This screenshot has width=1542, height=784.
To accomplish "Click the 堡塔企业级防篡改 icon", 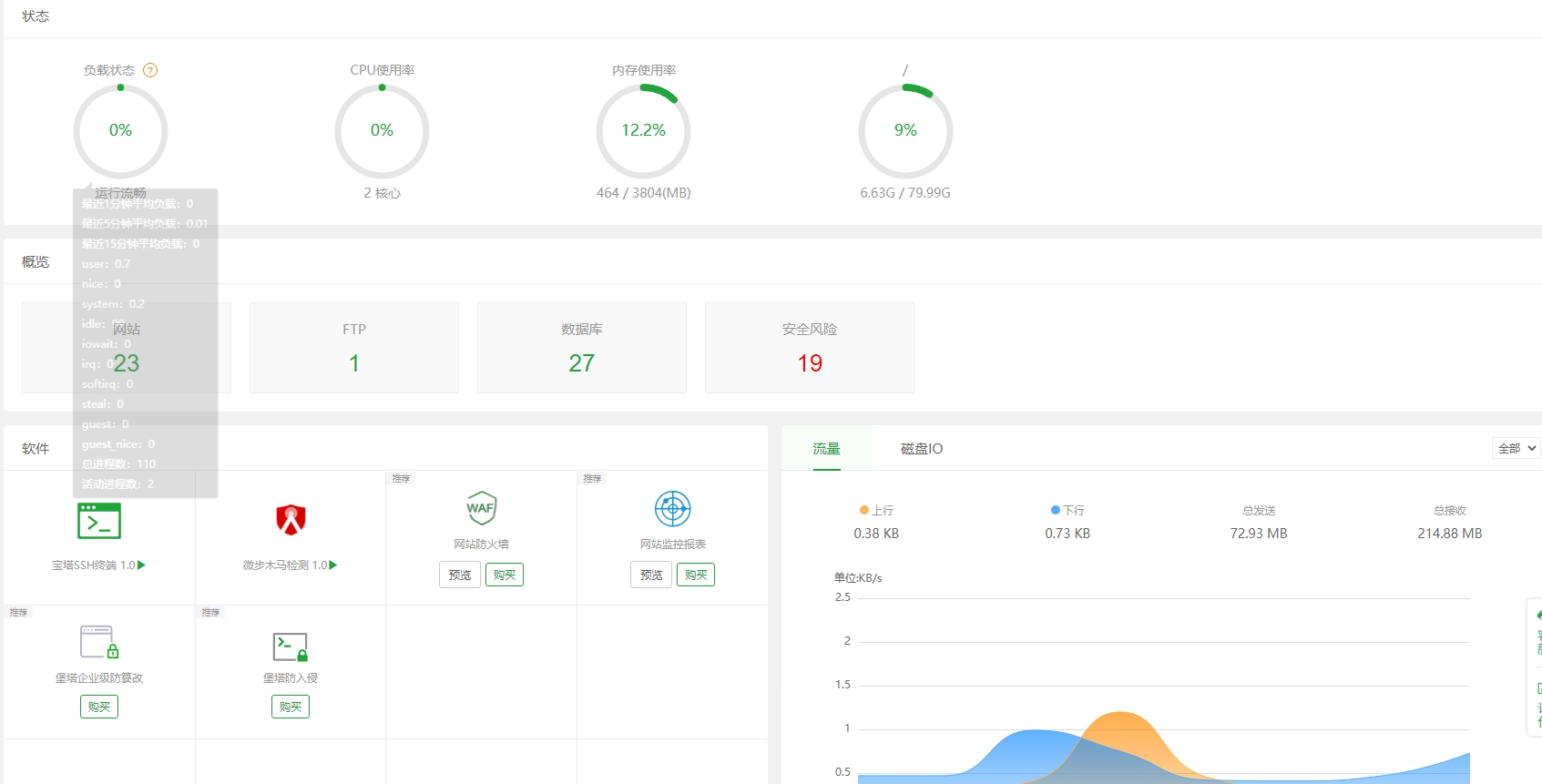I will [x=99, y=642].
